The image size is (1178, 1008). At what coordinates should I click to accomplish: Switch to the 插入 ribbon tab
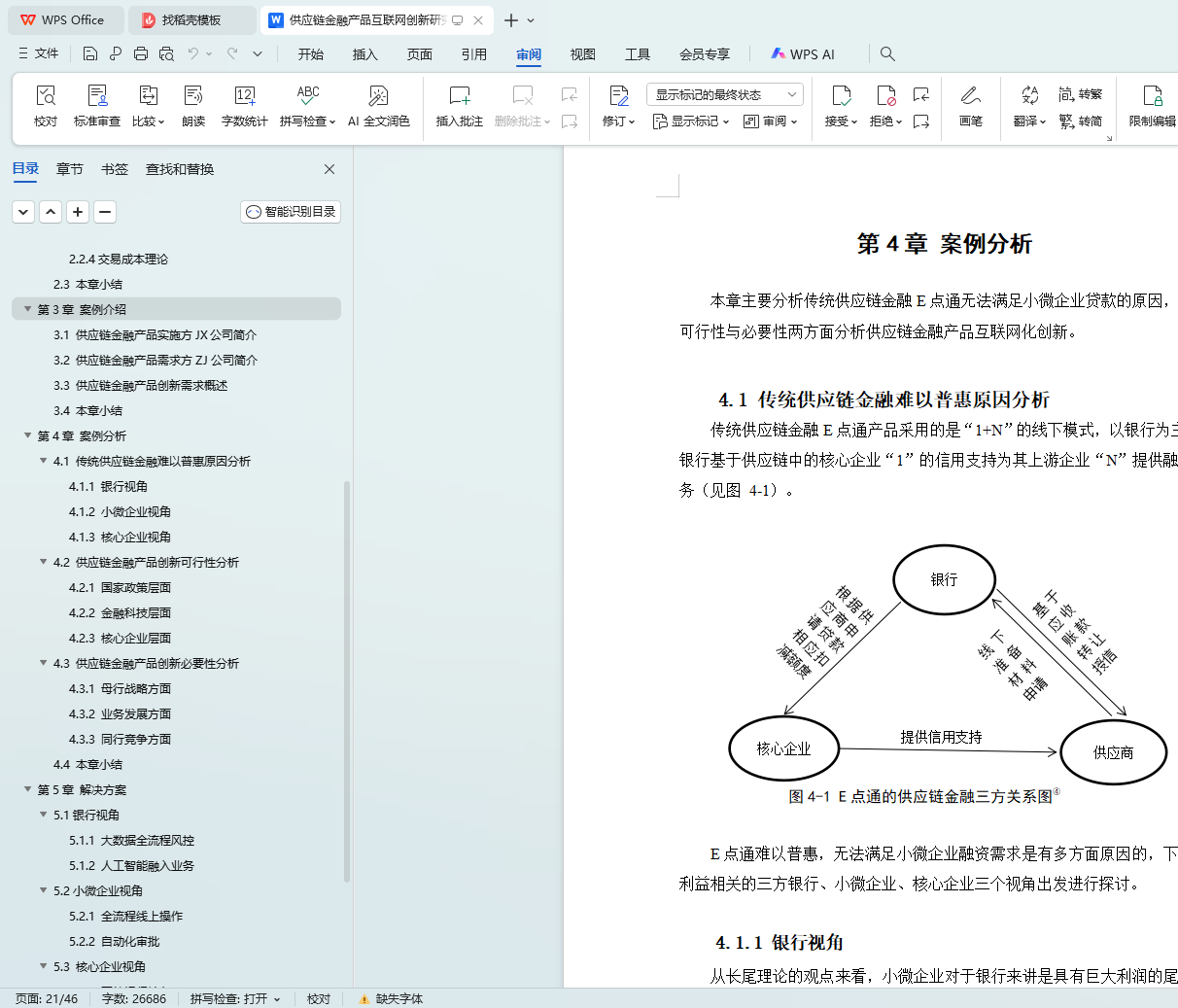tap(365, 54)
